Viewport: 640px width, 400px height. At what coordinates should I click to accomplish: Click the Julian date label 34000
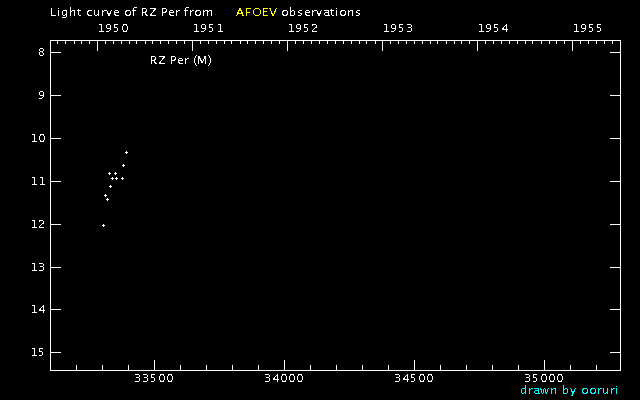click(284, 378)
